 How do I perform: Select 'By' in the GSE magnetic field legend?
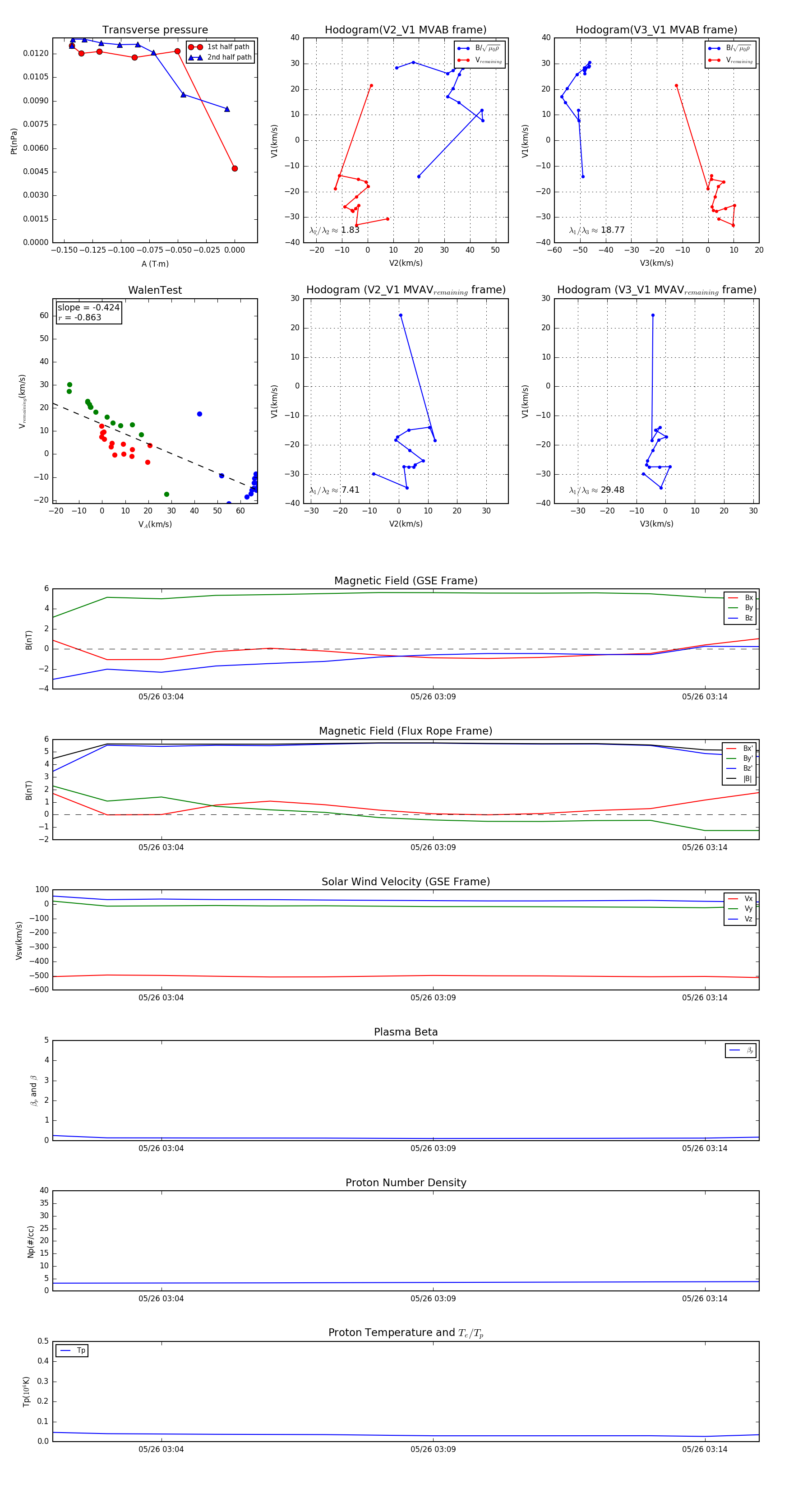click(741, 607)
